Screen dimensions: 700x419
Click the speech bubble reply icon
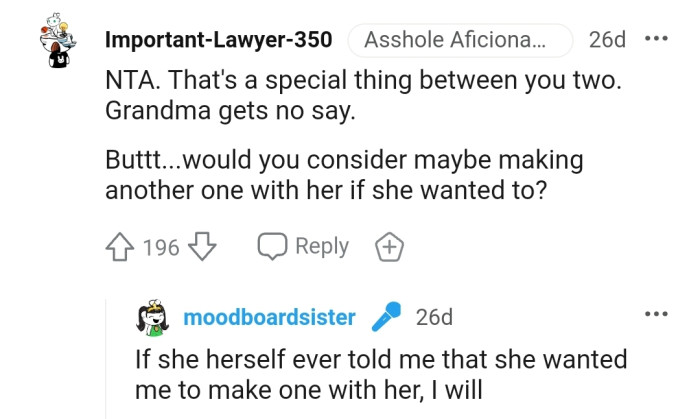pyautogui.click(x=272, y=247)
